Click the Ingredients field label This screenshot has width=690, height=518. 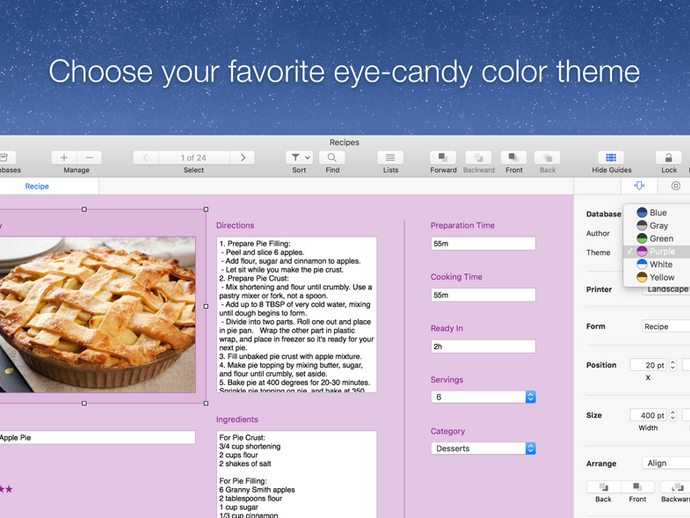click(x=237, y=419)
